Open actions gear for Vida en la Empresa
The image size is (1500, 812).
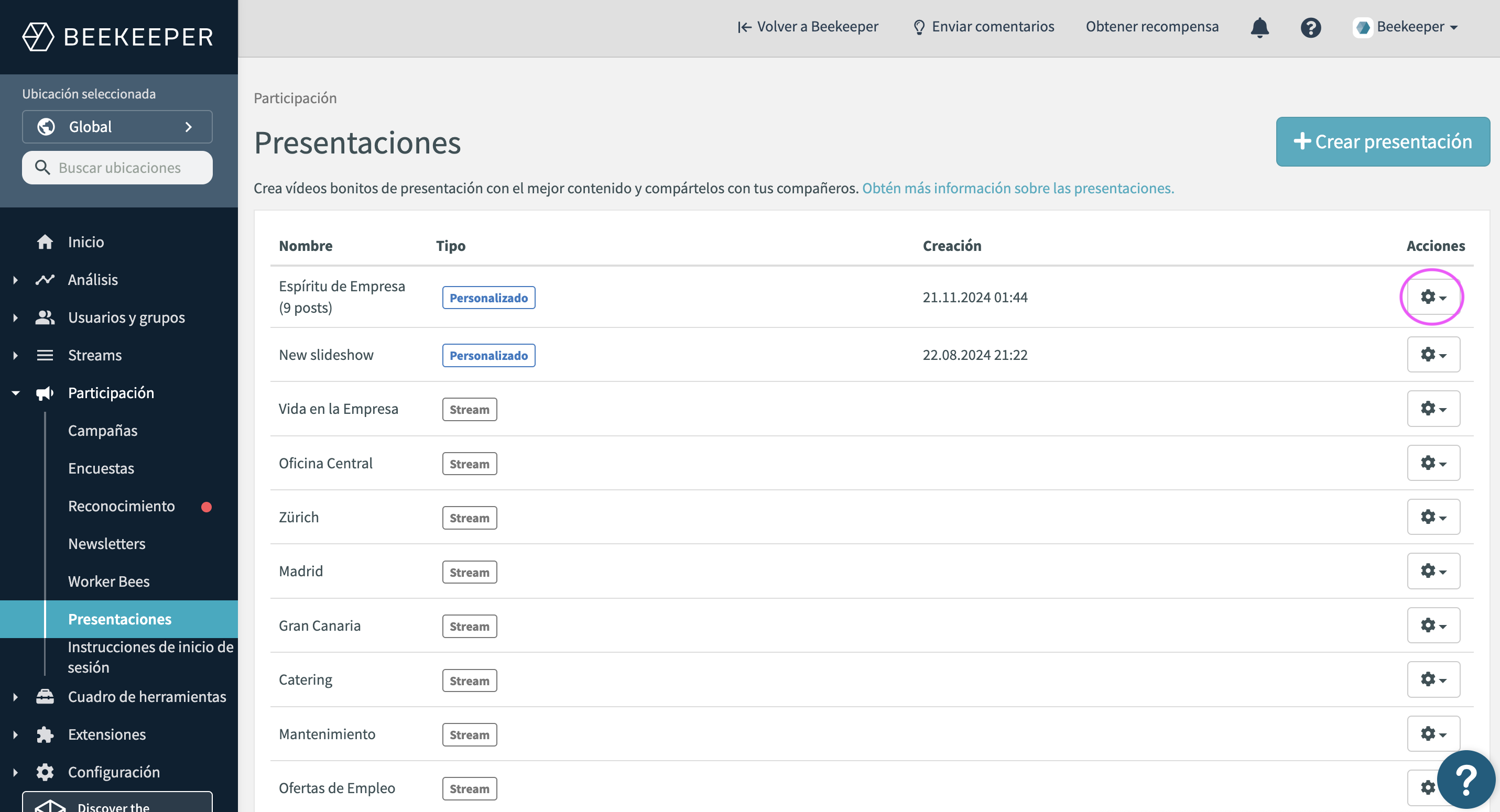[1433, 409]
